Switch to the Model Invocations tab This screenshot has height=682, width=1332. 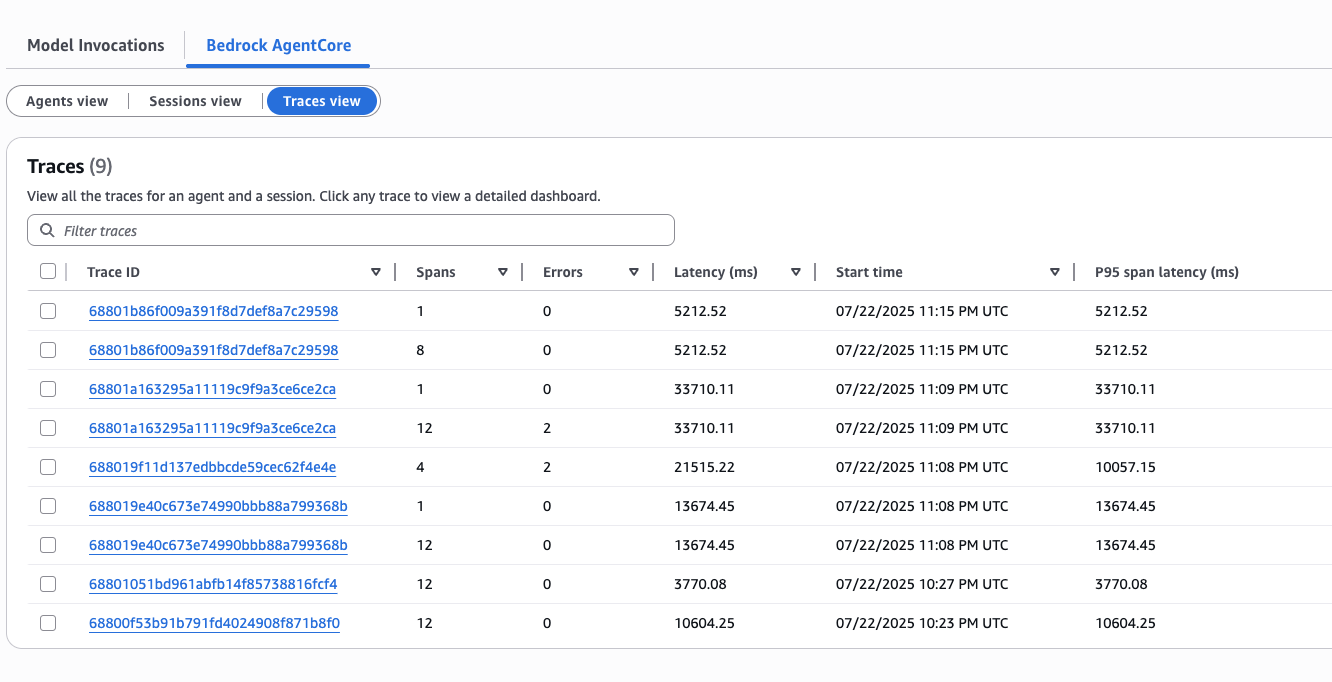96,46
